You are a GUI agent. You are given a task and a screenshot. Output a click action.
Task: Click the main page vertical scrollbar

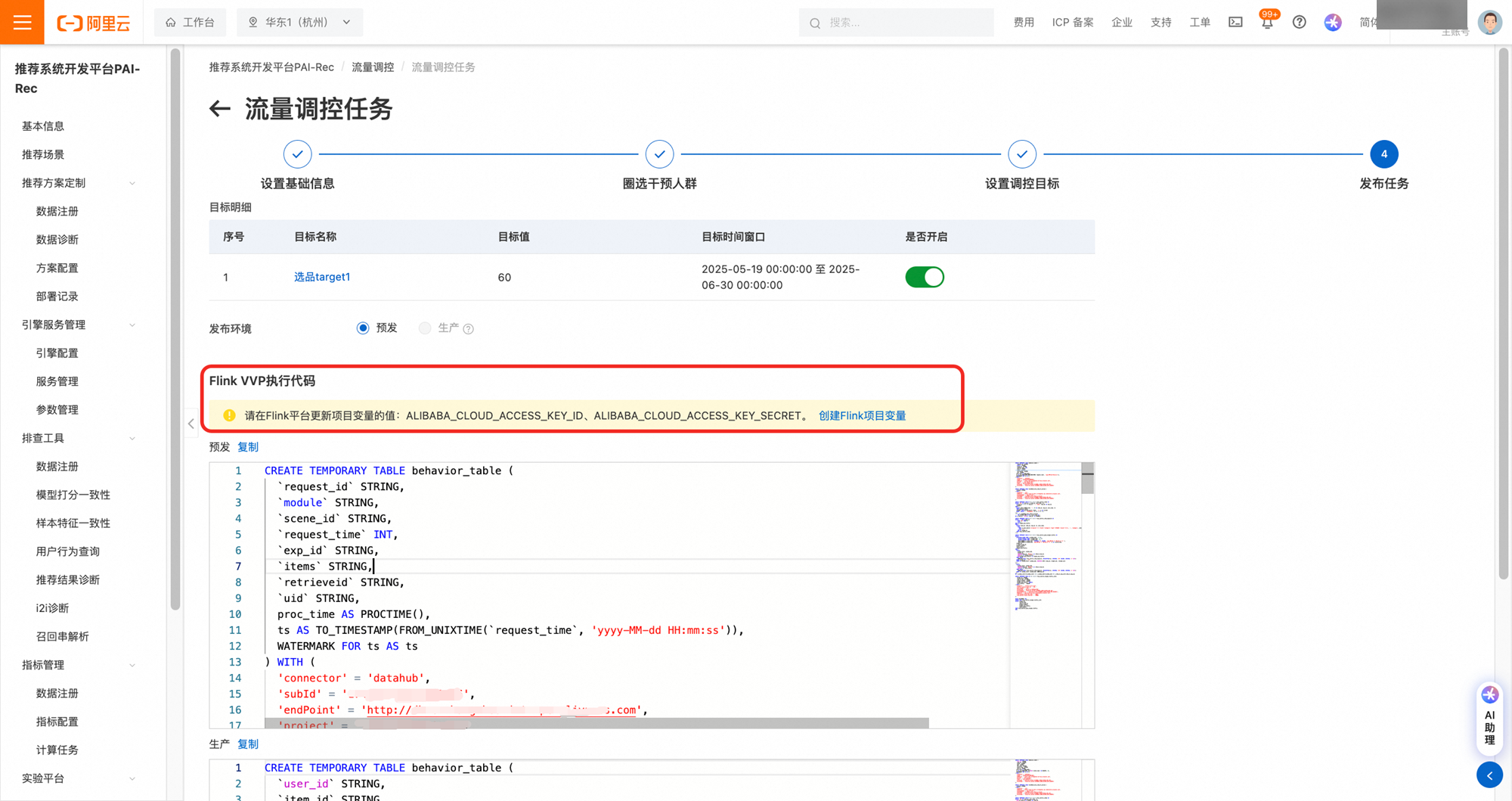(x=1504, y=314)
